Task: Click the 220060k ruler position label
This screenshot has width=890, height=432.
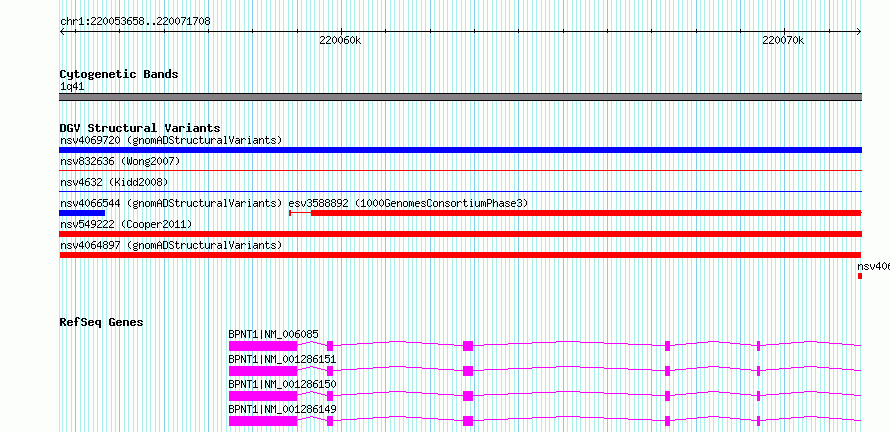Action: click(341, 40)
